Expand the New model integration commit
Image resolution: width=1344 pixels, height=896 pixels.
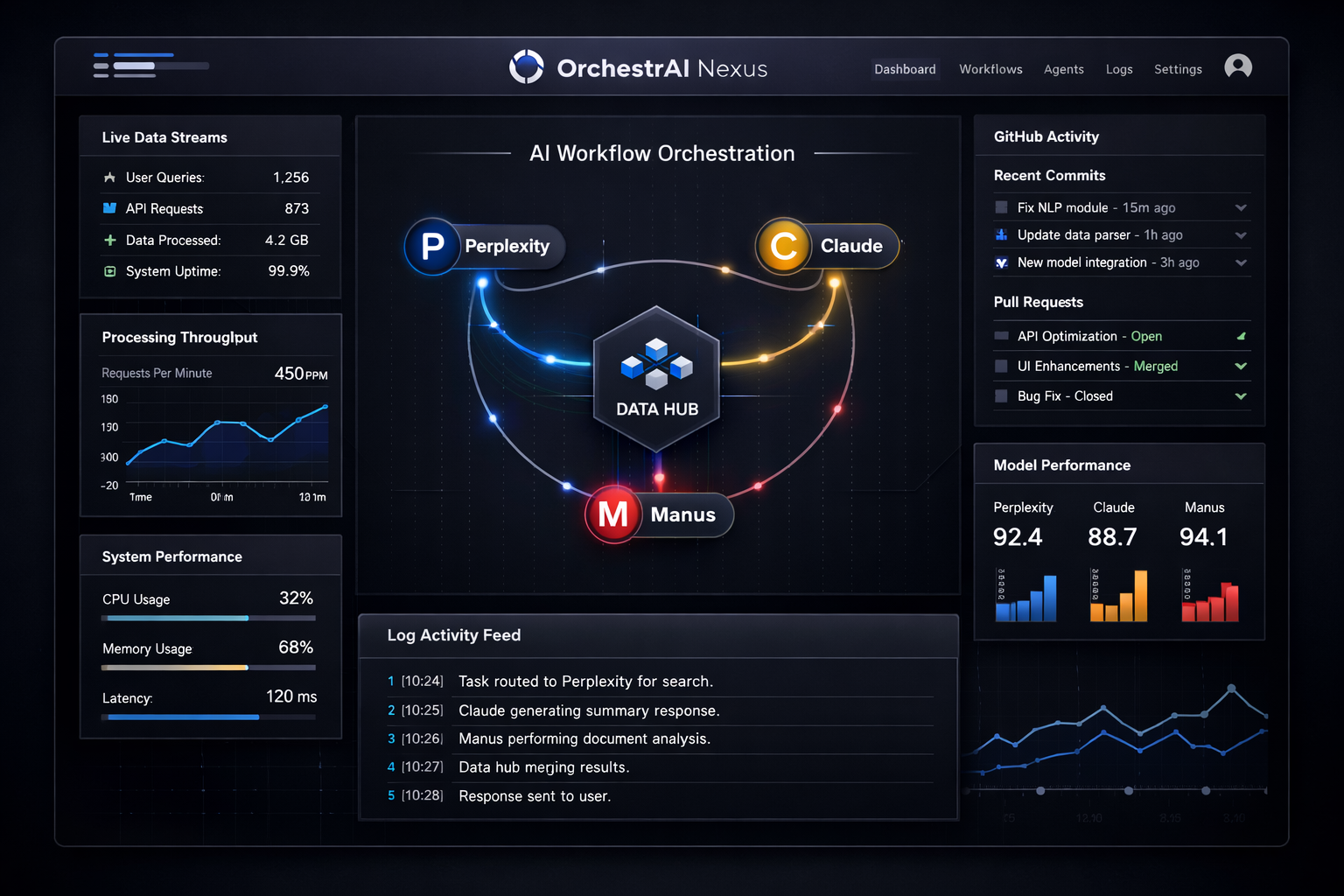tap(1241, 262)
